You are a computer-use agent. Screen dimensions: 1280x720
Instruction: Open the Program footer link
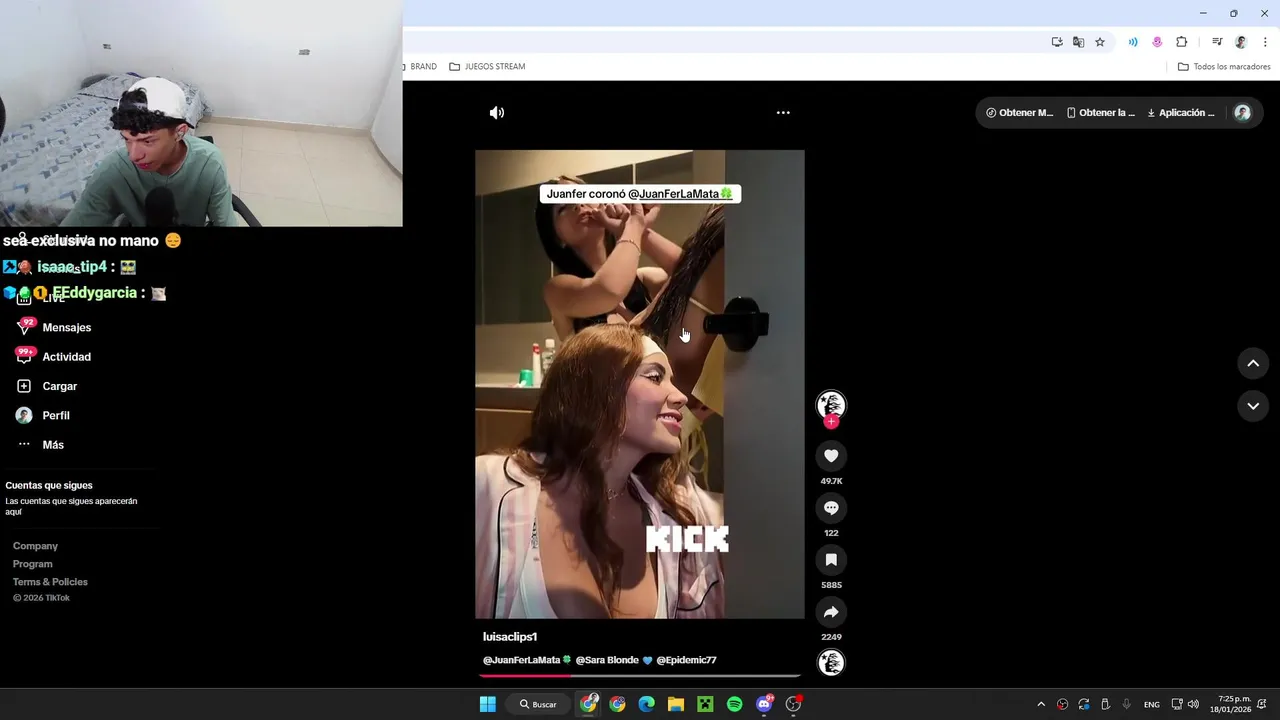pyautogui.click(x=33, y=564)
